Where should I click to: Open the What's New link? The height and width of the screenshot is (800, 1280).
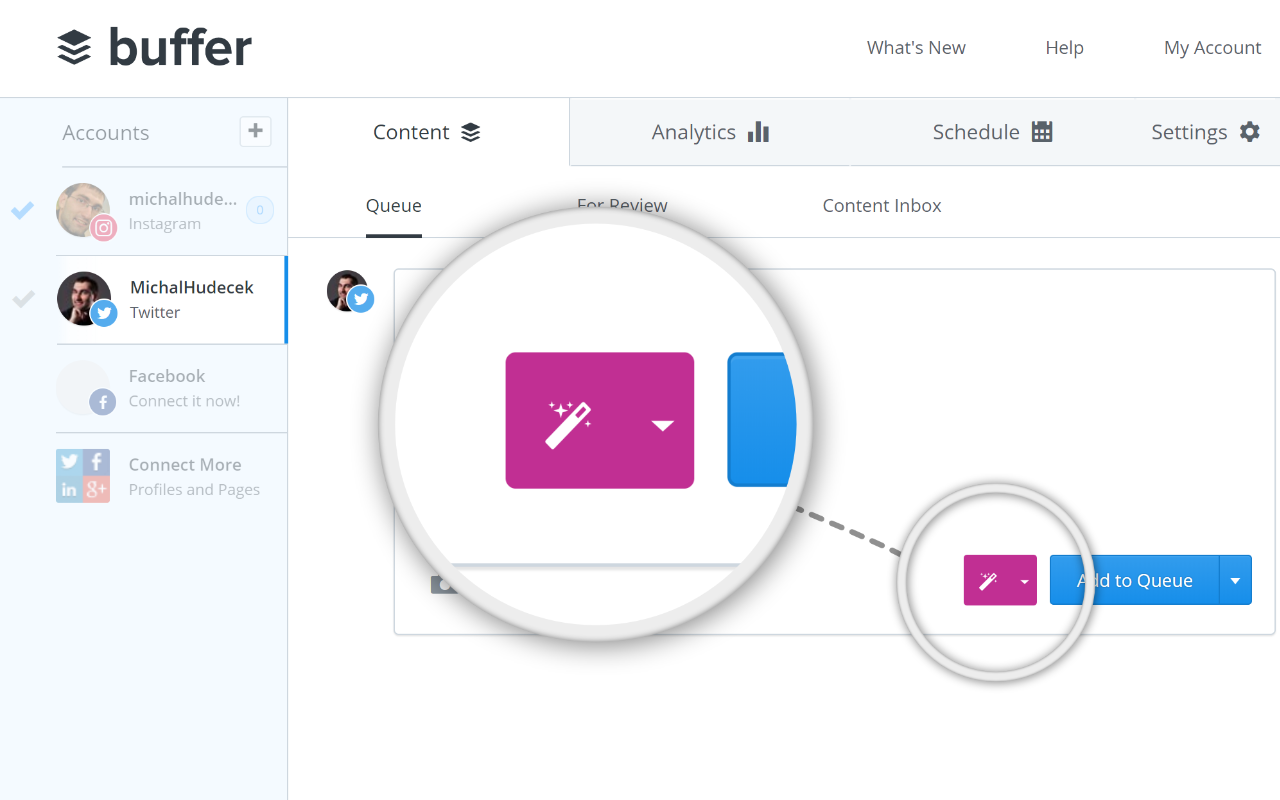tap(916, 48)
